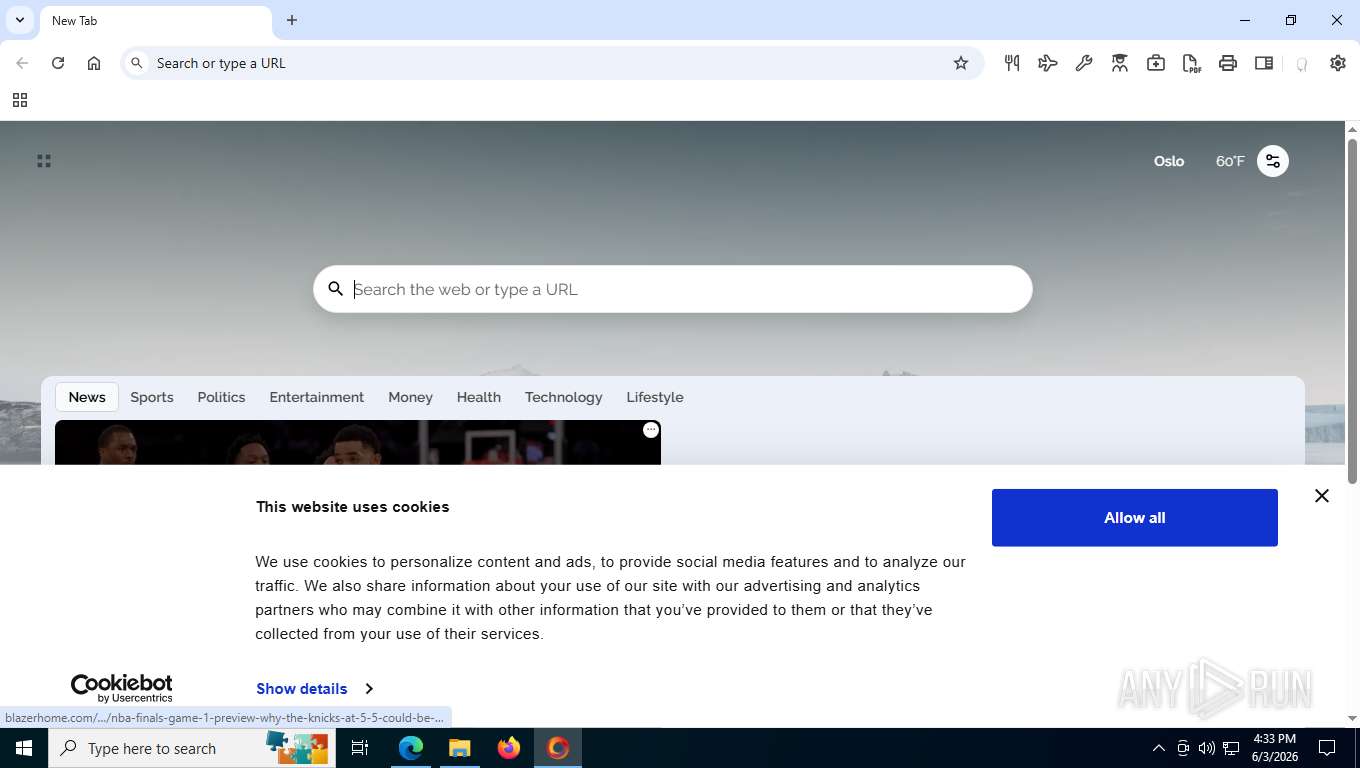Click the Oslo weather location
1360x768 pixels.
[1169, 161]
